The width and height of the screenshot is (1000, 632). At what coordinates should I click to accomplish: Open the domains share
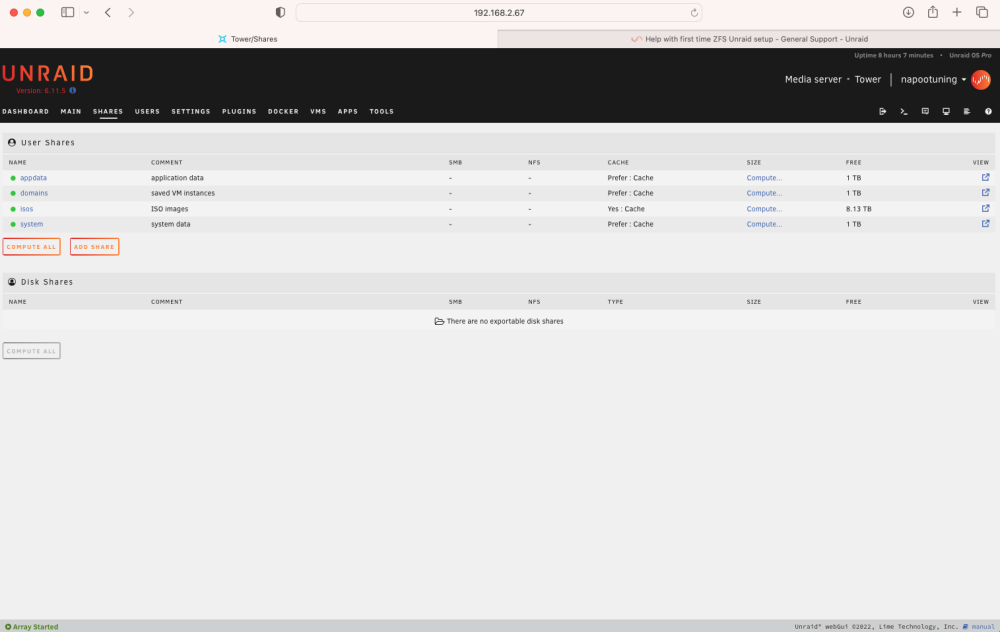34,193
